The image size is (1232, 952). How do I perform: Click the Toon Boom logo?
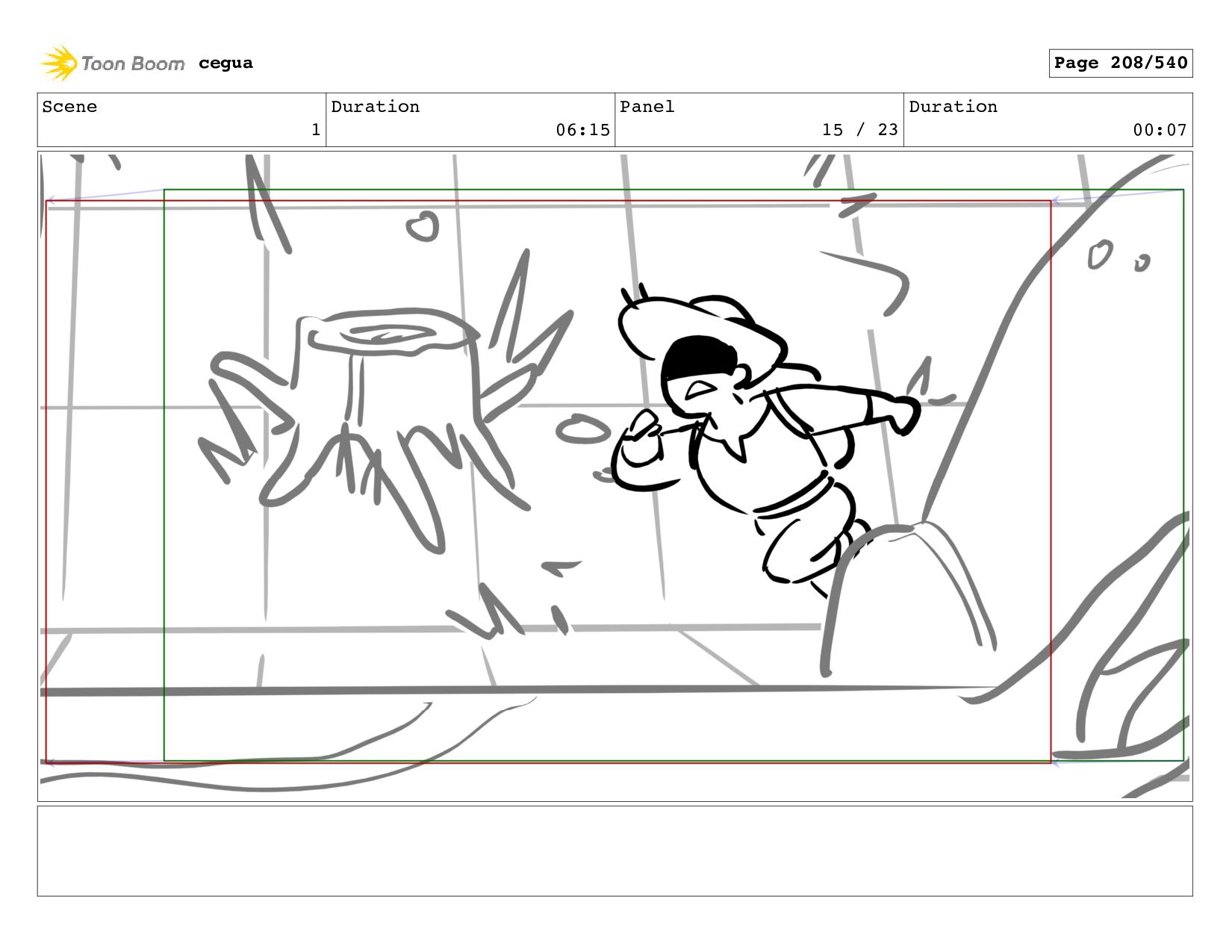click(112, 63)
